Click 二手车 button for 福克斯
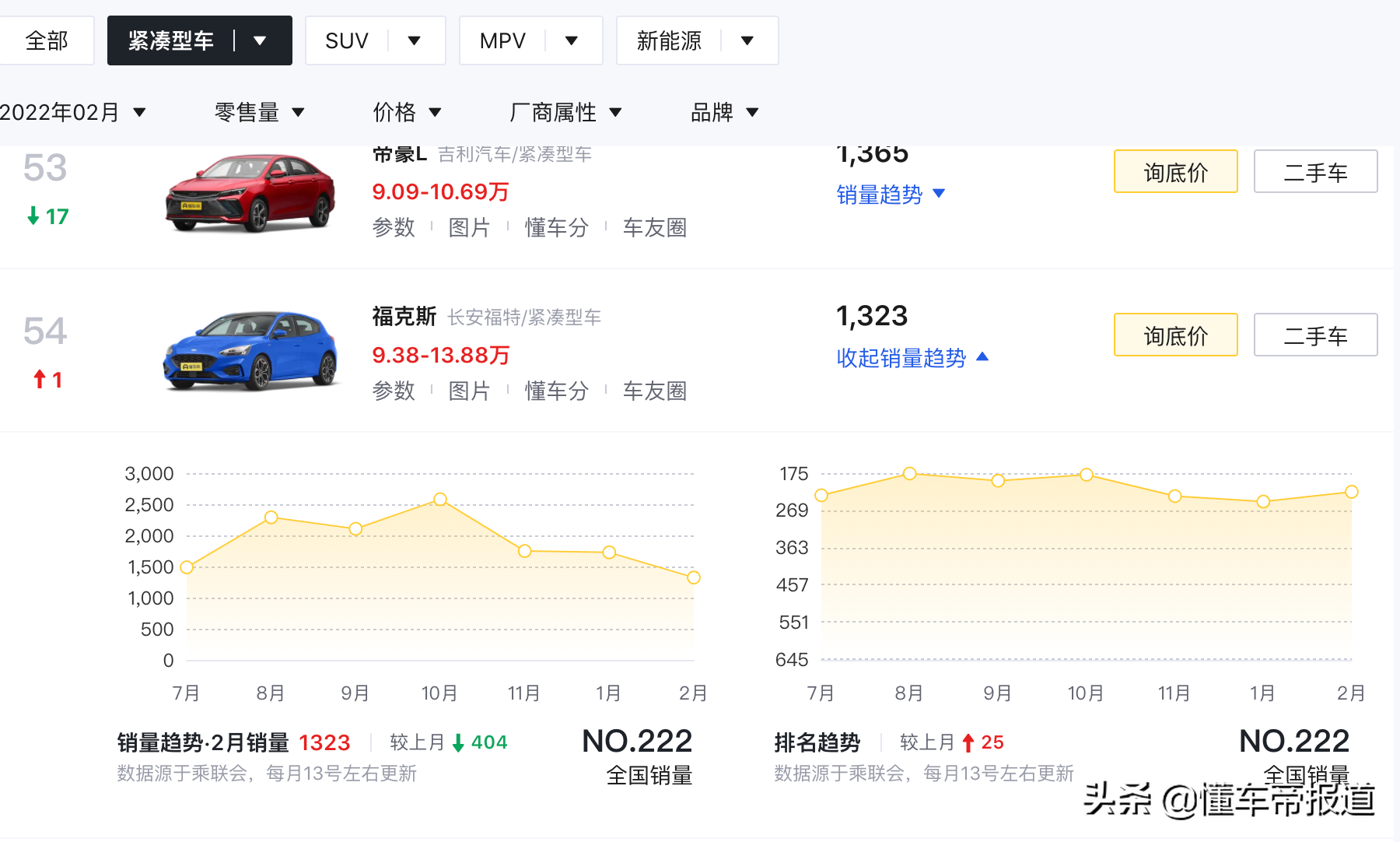This screenshot has height=842, width=1400. pos(1316,335)
